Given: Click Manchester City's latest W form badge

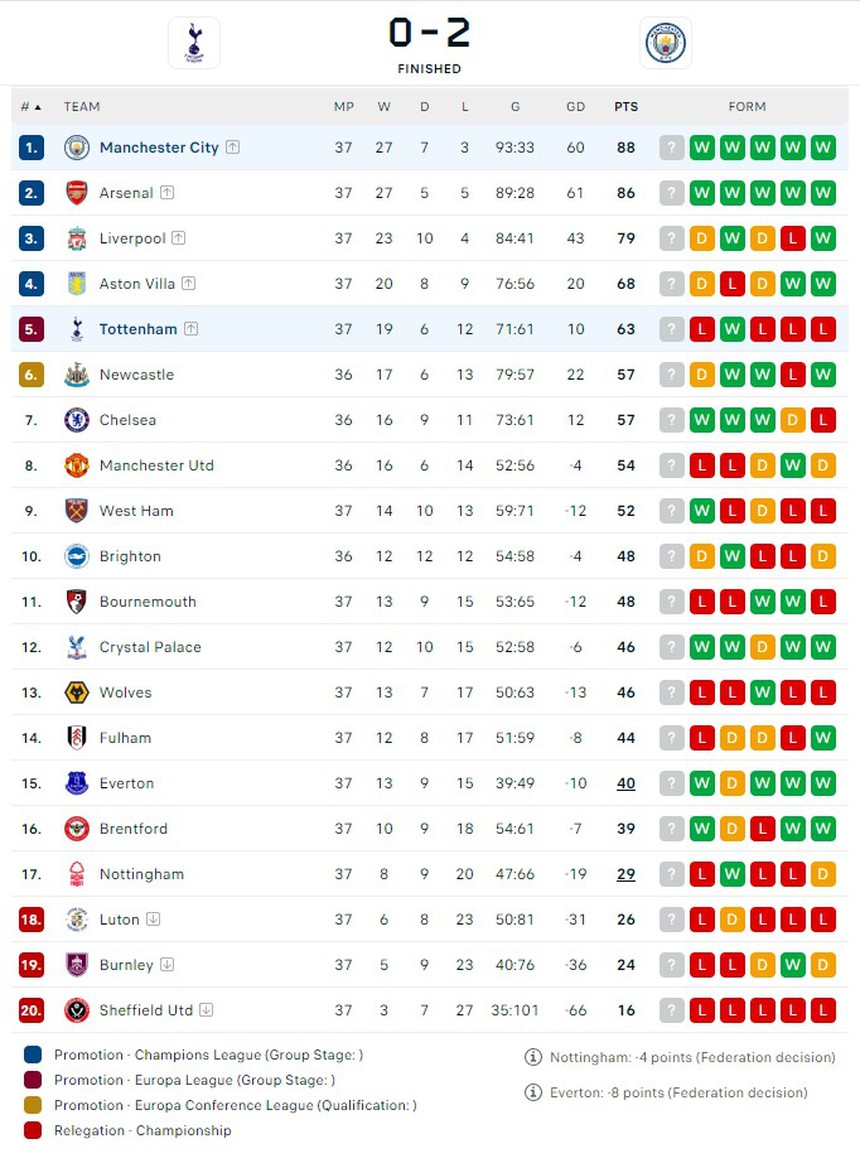Looking at the screenshot, I should click(822, 147).
